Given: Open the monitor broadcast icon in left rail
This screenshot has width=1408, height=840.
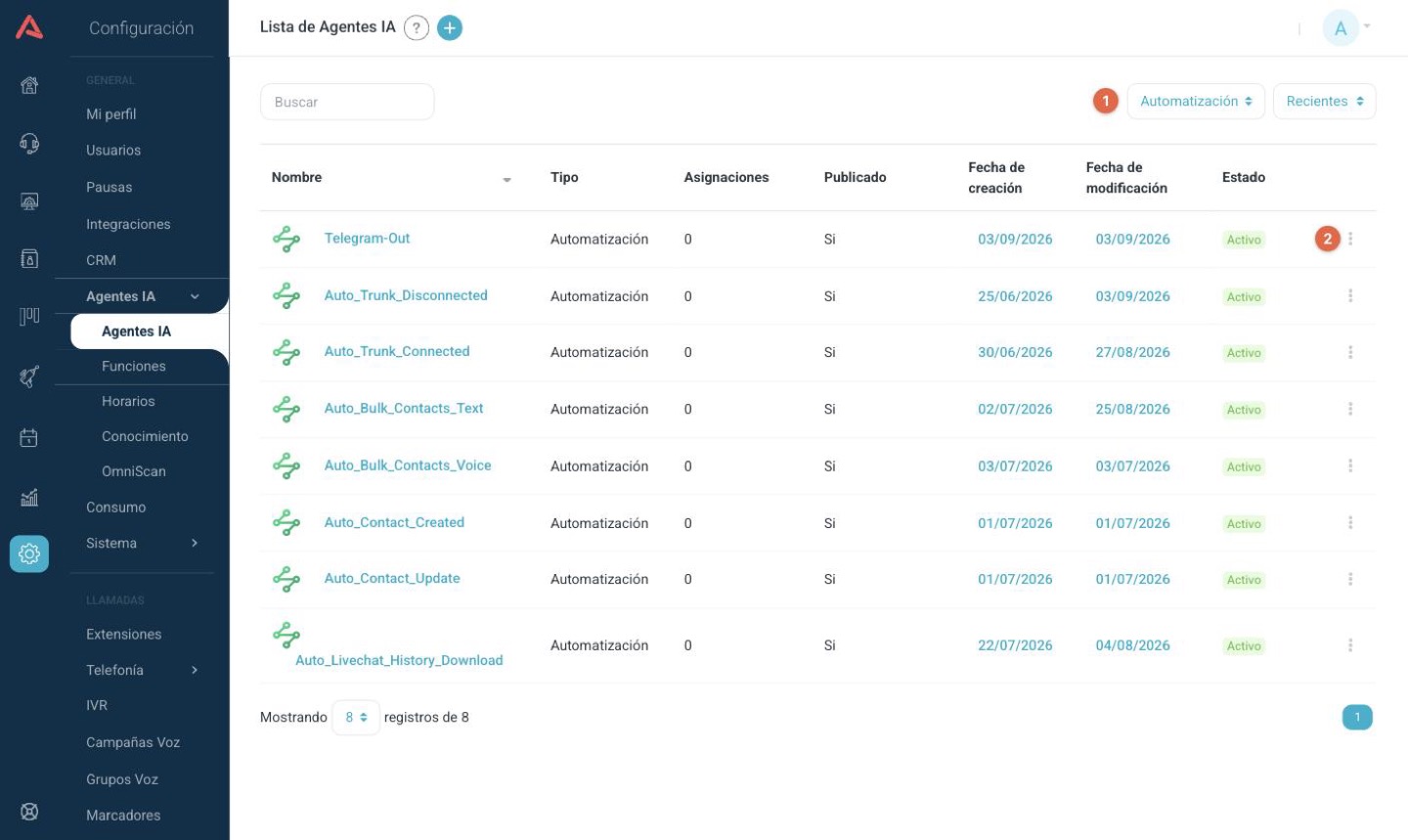Looking at the screenshot, I should pyautogui.click(x=29, y=201).
